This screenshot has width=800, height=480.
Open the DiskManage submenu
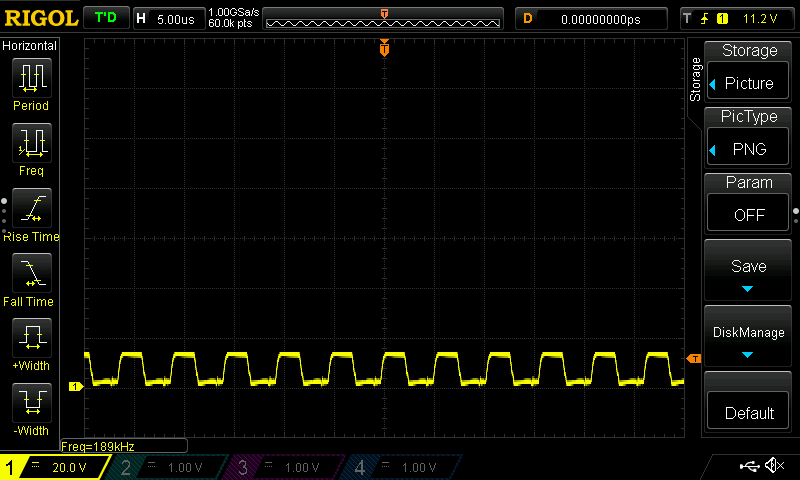748,336
